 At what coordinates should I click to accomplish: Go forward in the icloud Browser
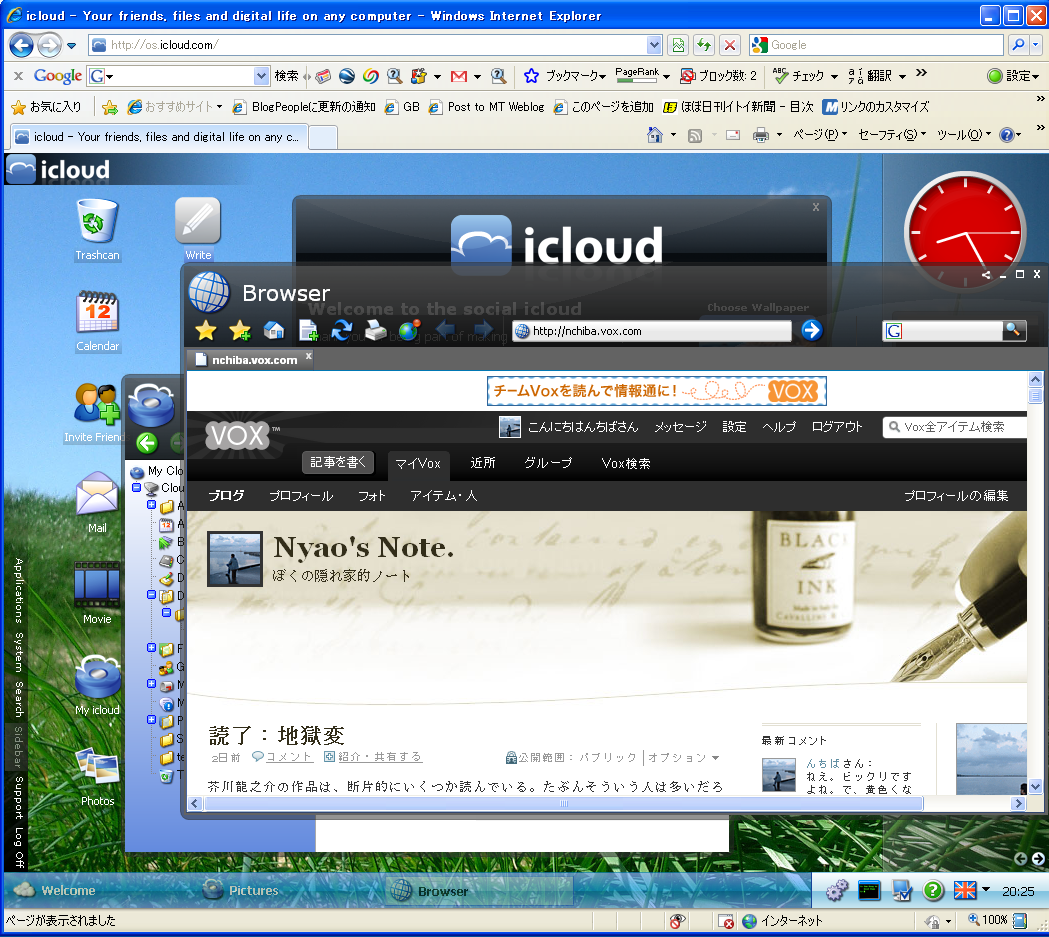483,330
